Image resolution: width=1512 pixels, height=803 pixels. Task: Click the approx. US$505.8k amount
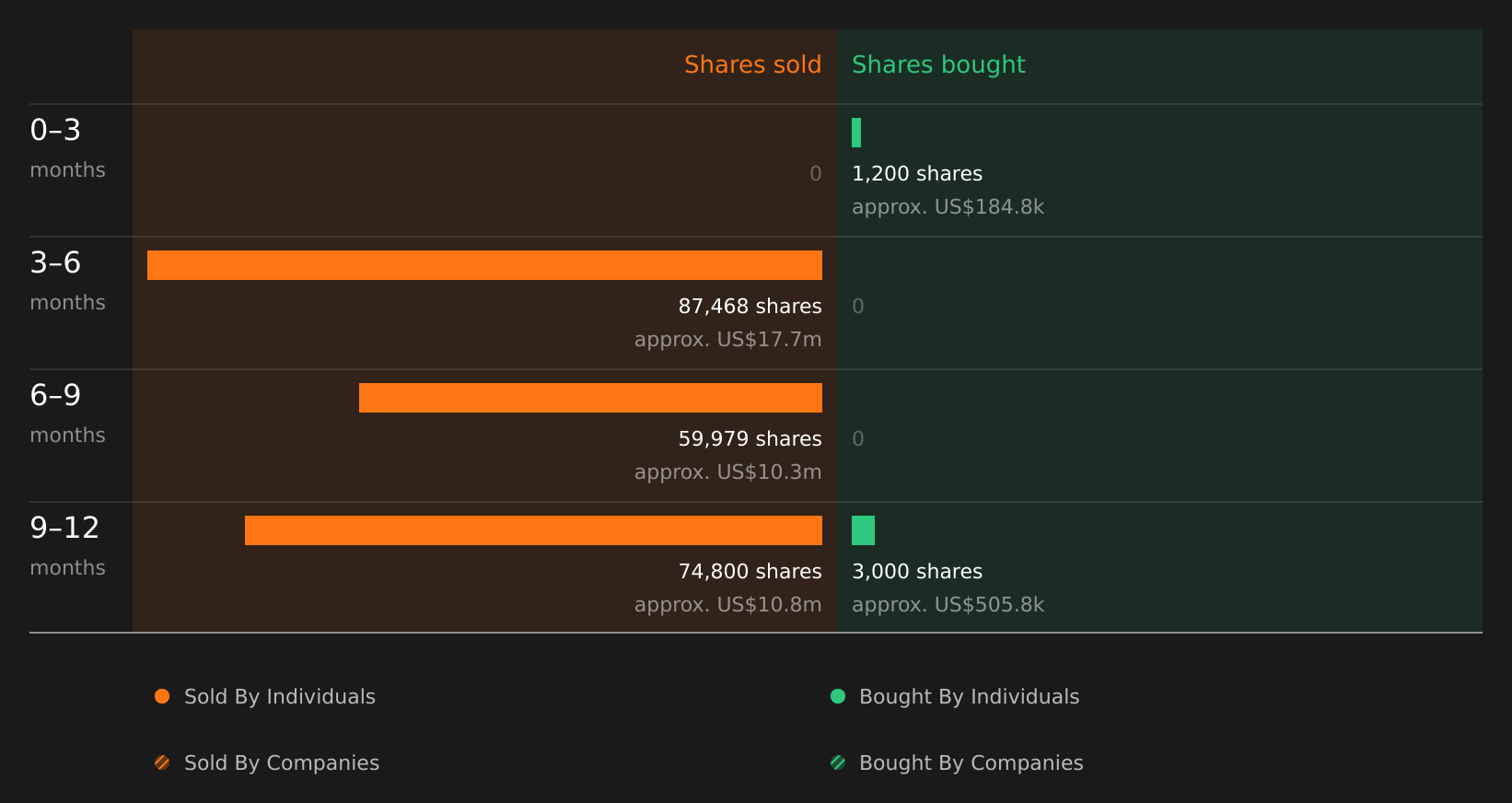point(948,605)
